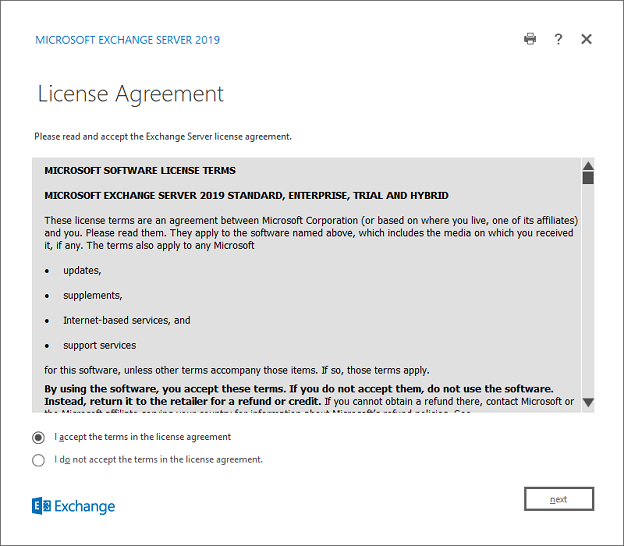
Task: Click the license text scrollbar thumb
Action: 588,178
